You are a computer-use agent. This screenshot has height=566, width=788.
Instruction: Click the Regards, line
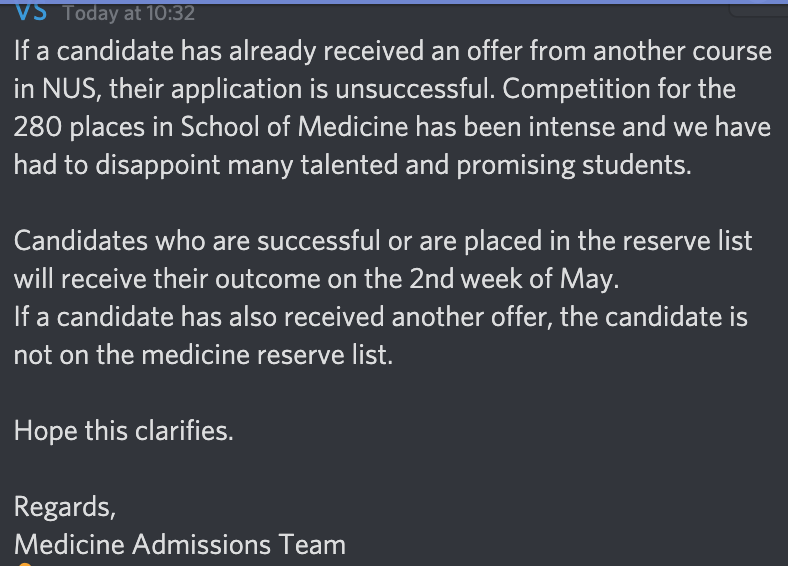coord(65,507)
